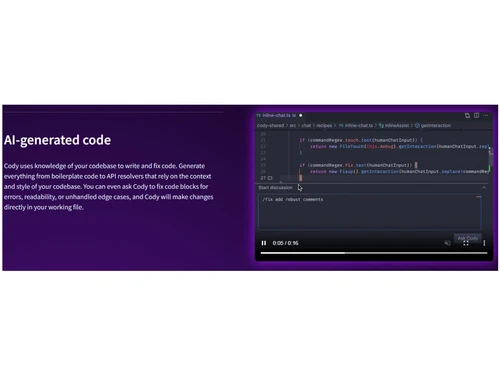Click the comment icon beside line 27
This screenshot has width=500, height=375.
pyautogui.click(x=270, y=178)
